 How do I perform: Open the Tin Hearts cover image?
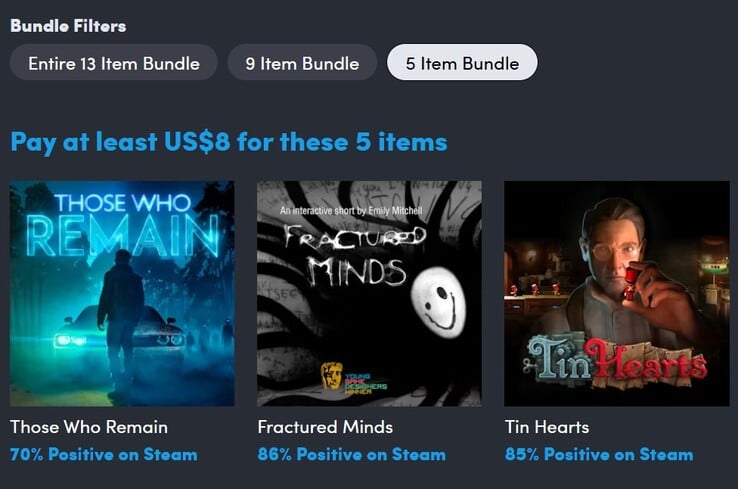pos(617,294)
